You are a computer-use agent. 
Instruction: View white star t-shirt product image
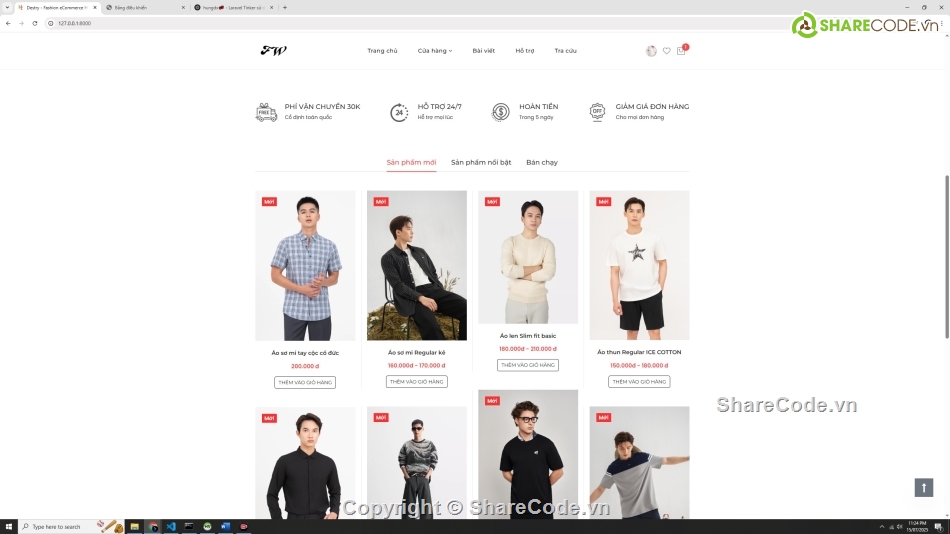click(x=639, y=265)
